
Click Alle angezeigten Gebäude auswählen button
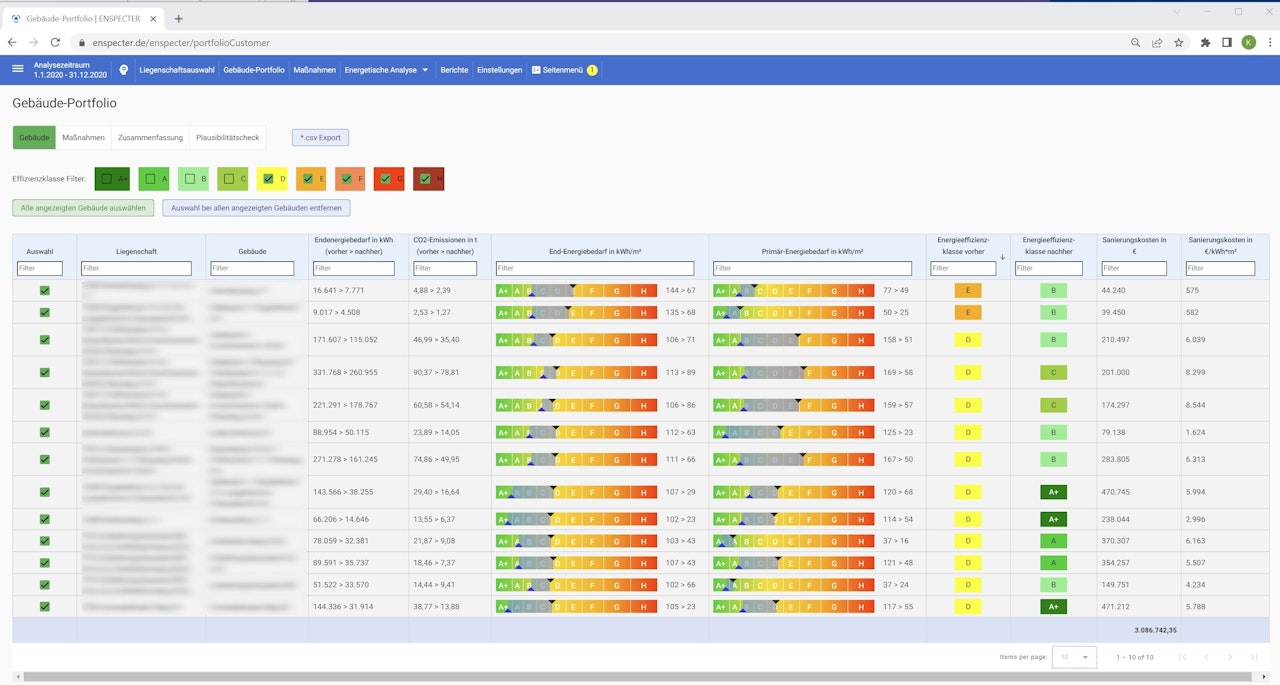click(83, 208)
